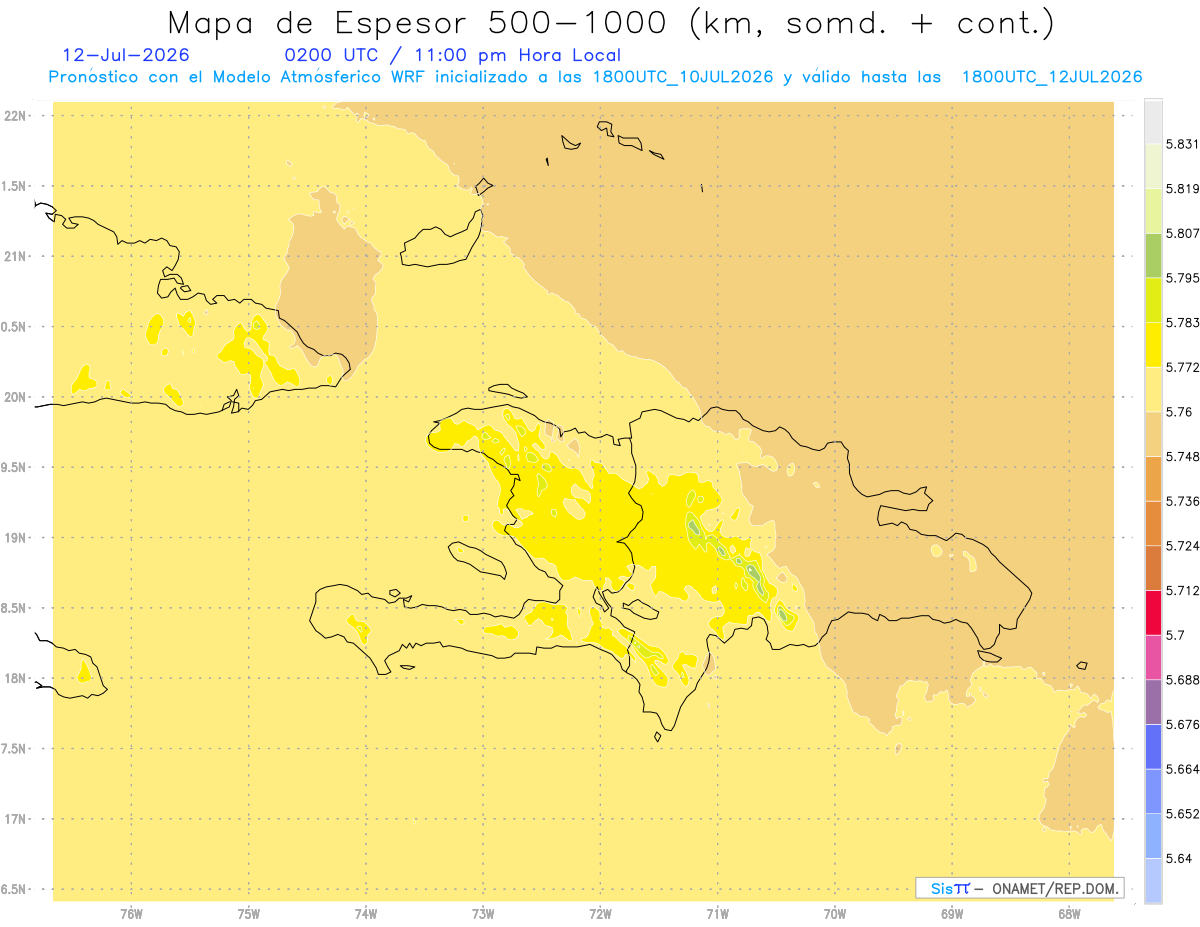Click the 76W longitude label
This screenshot has width=1200, height=927.
tap(131, 914)
